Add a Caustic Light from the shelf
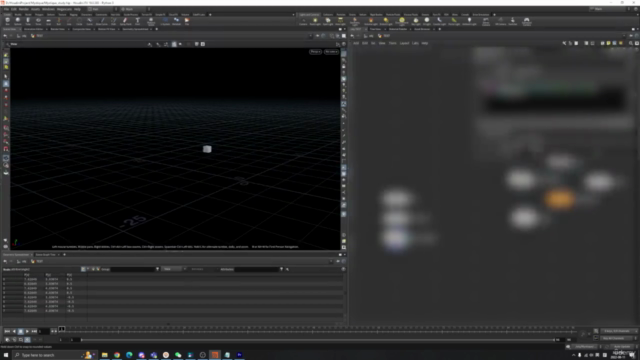The height and width of the screenshot is (360, 640). click(x=439, y=21)
